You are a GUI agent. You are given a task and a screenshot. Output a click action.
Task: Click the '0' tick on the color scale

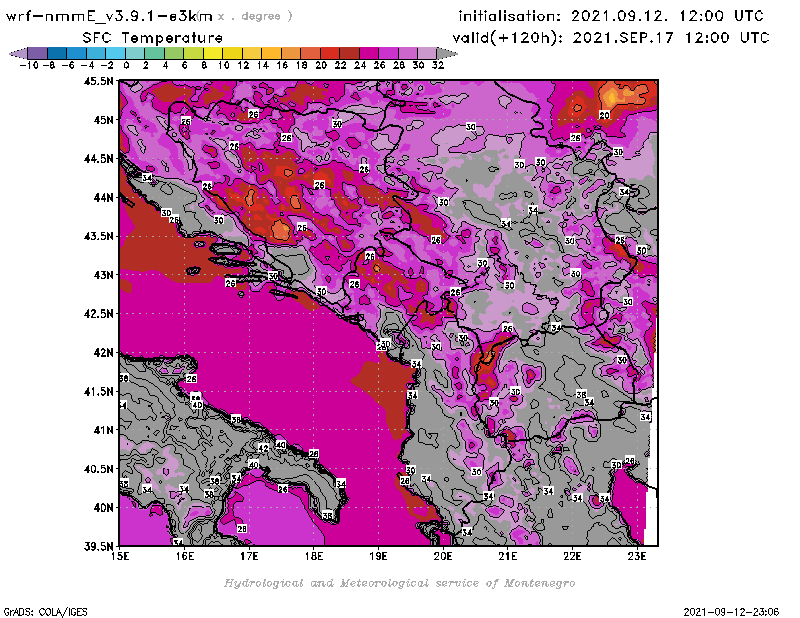point(126,65)
